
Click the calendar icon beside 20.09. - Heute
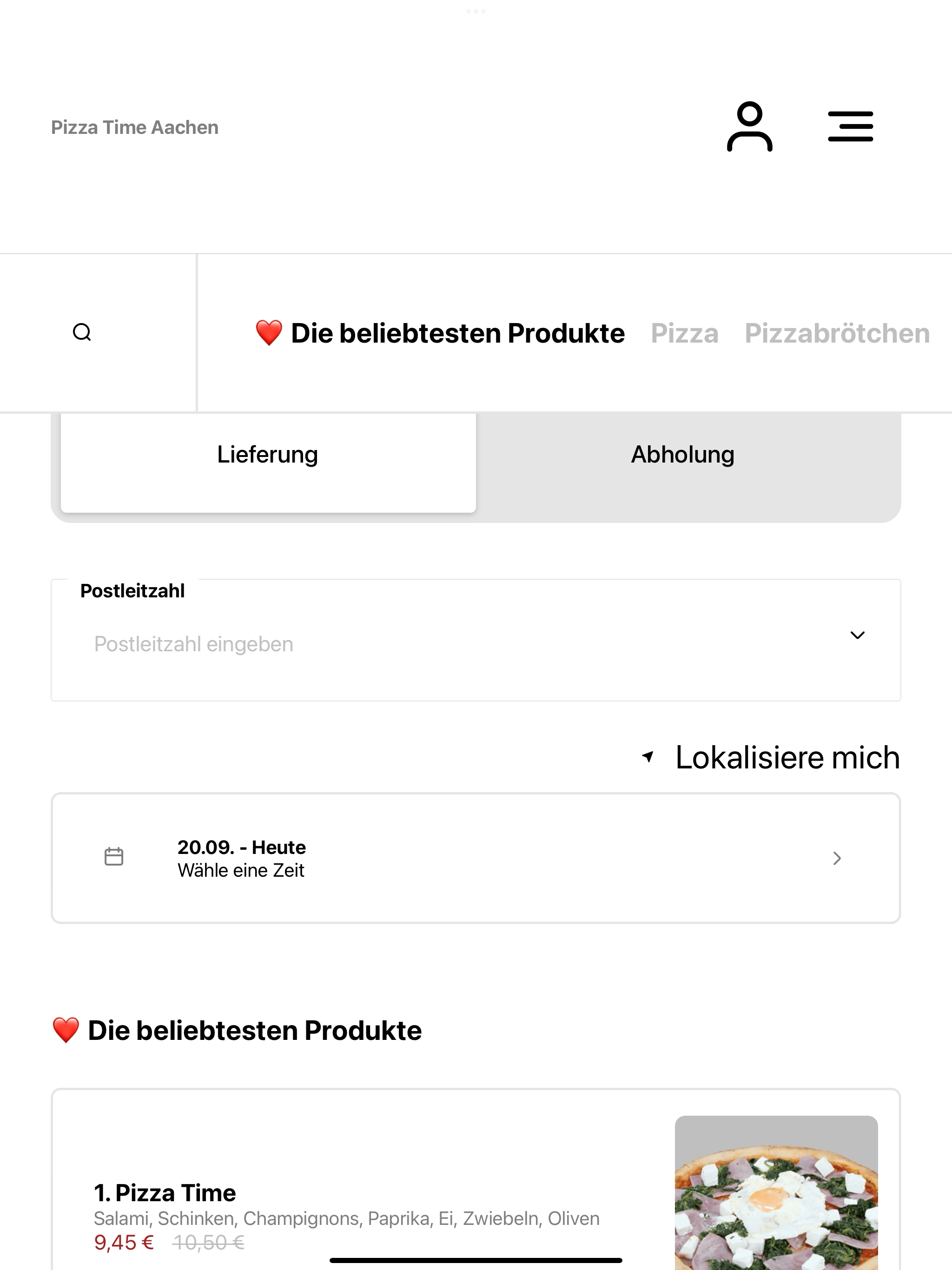[114, 857]
